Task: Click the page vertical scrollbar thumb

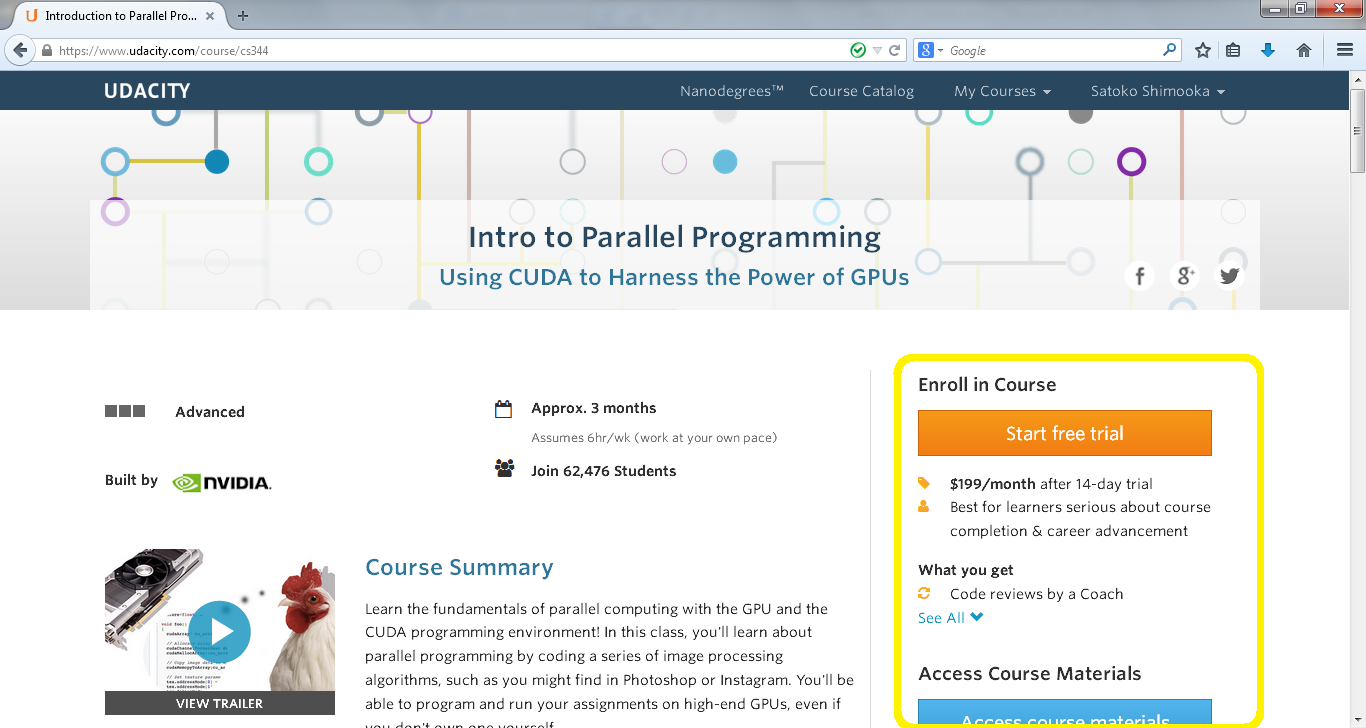Action: click(1357, 130)
